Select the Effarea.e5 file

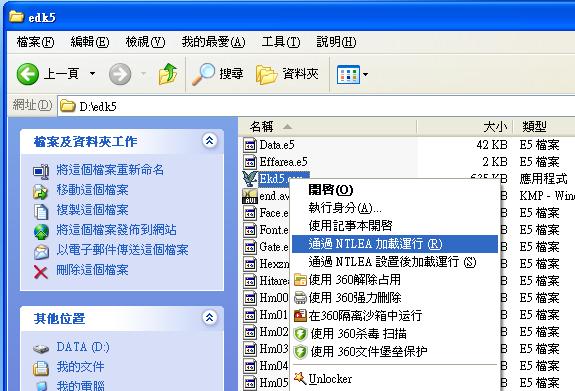[x=283, y=162]
